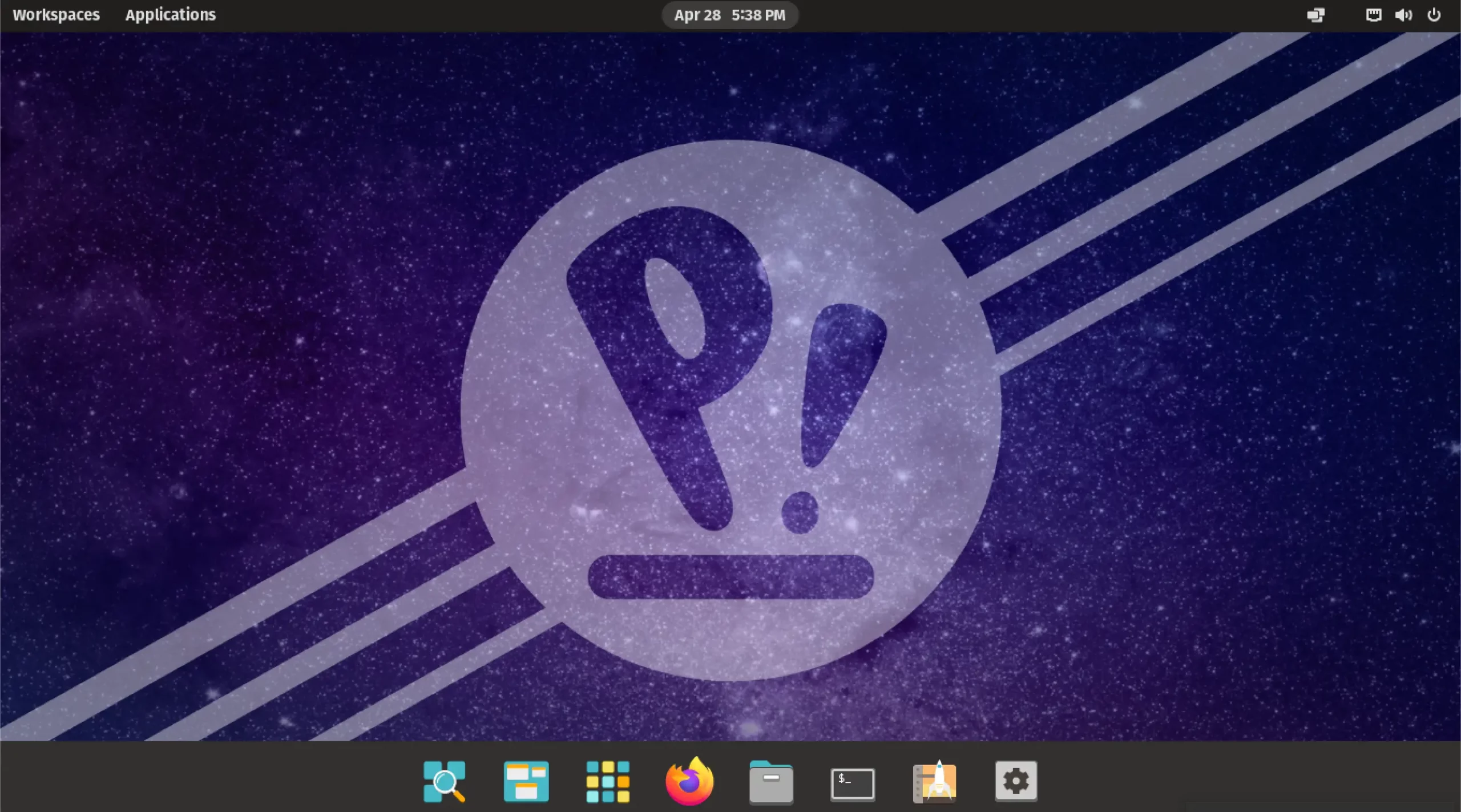Viewport: 1461px width, 812px height.
Task: Launch the Terminal from the dock
Action: click(x=852, y=782)
